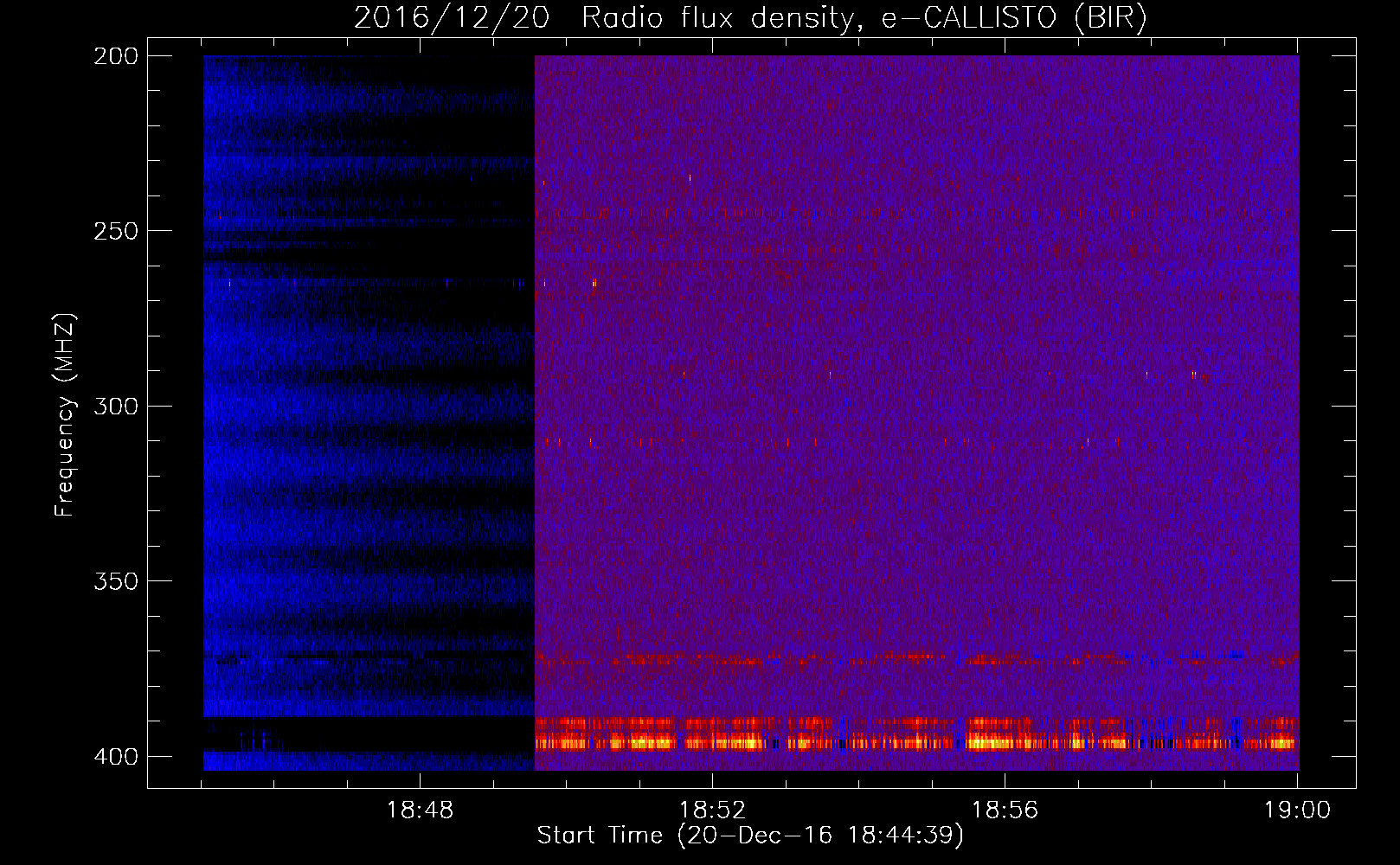
Task: Click the Start Time axis label
Action: (750, 836)
